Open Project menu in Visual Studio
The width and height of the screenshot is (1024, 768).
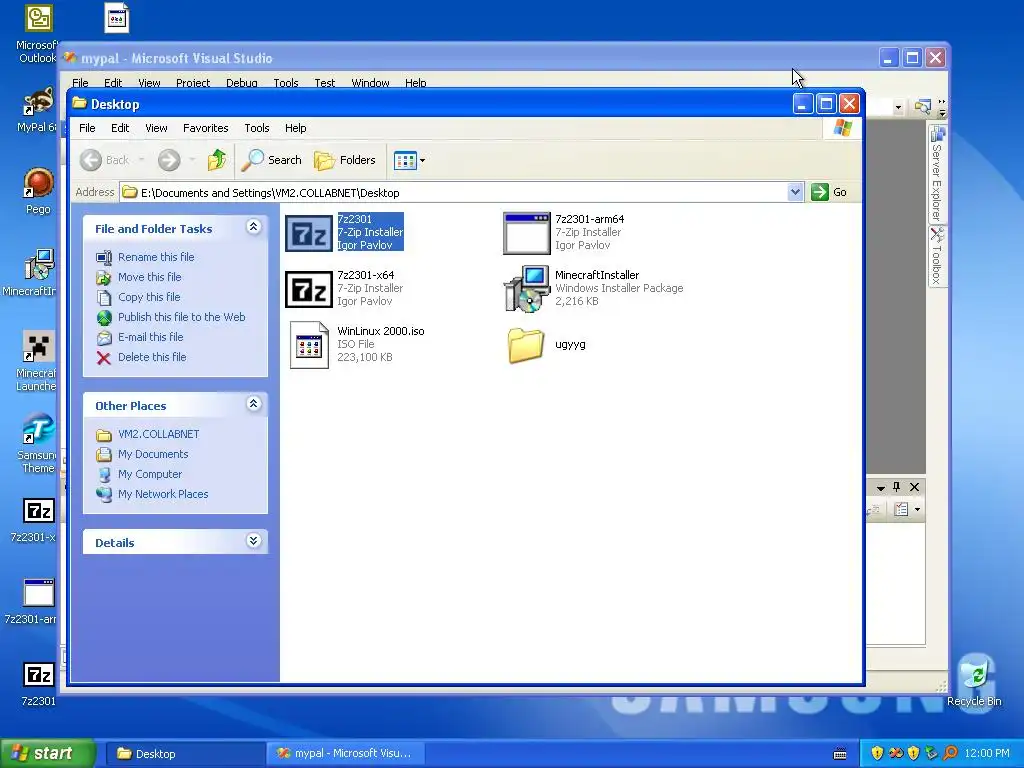(x=193, y=83)
